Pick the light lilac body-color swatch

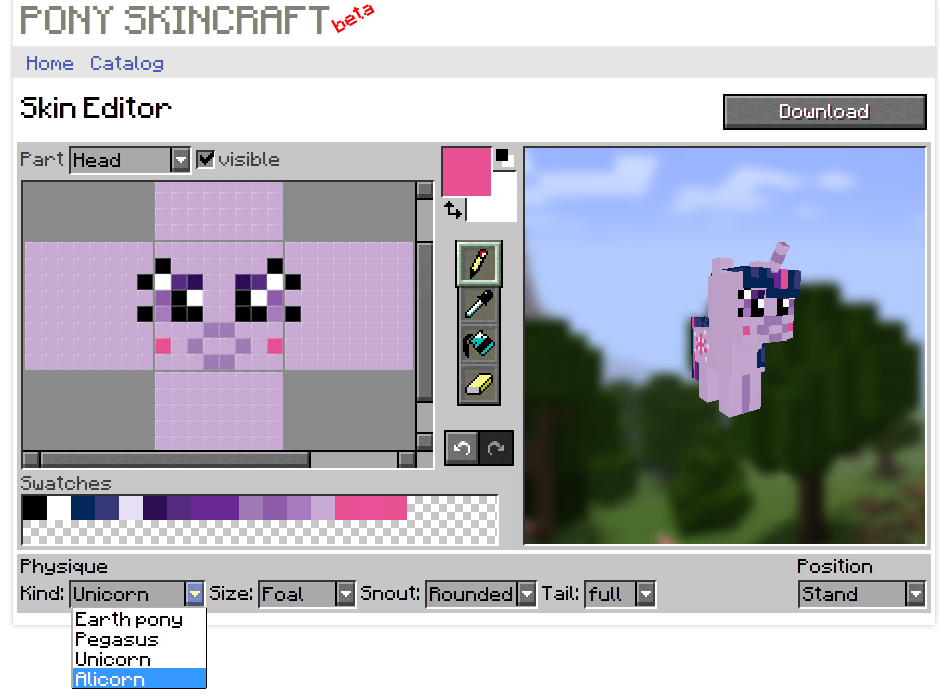323,508
